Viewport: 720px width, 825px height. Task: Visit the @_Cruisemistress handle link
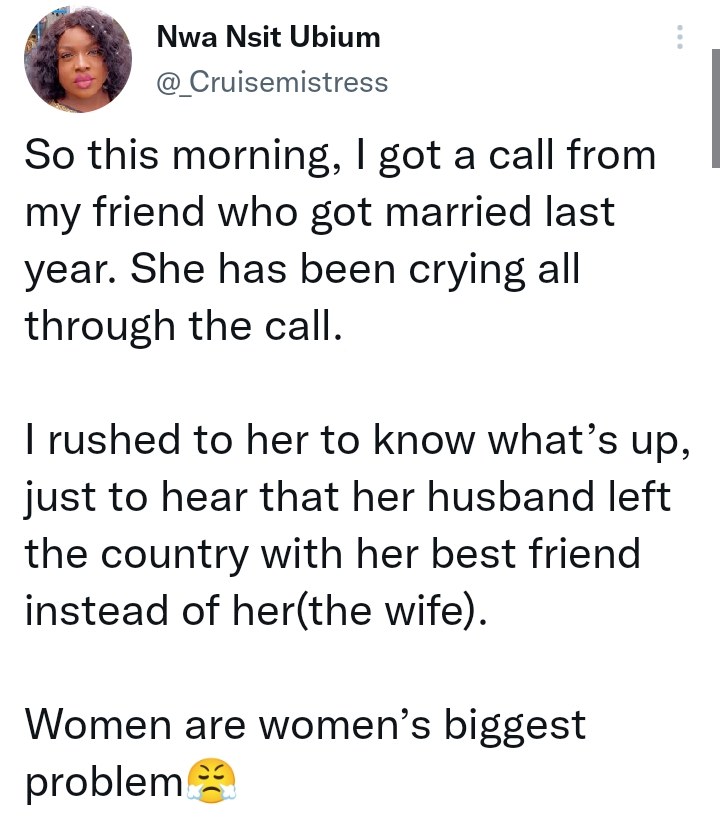tap(272, 82)
